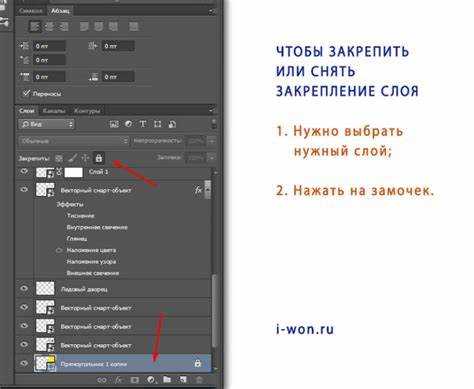Viewport: 474px width, 389px height.
Task: Switch to the Абзац tab
Action: pyautogui.click(x=60, y=11)
